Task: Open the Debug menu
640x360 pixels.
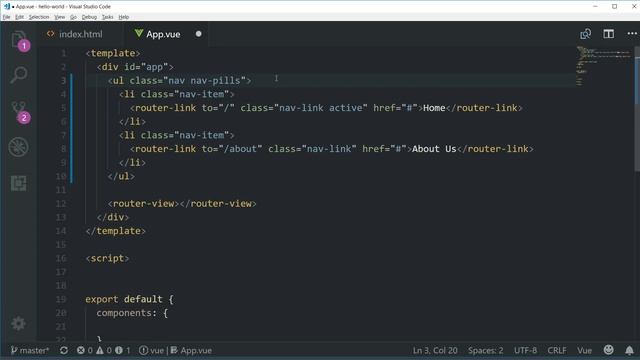Action: [89, 17]
